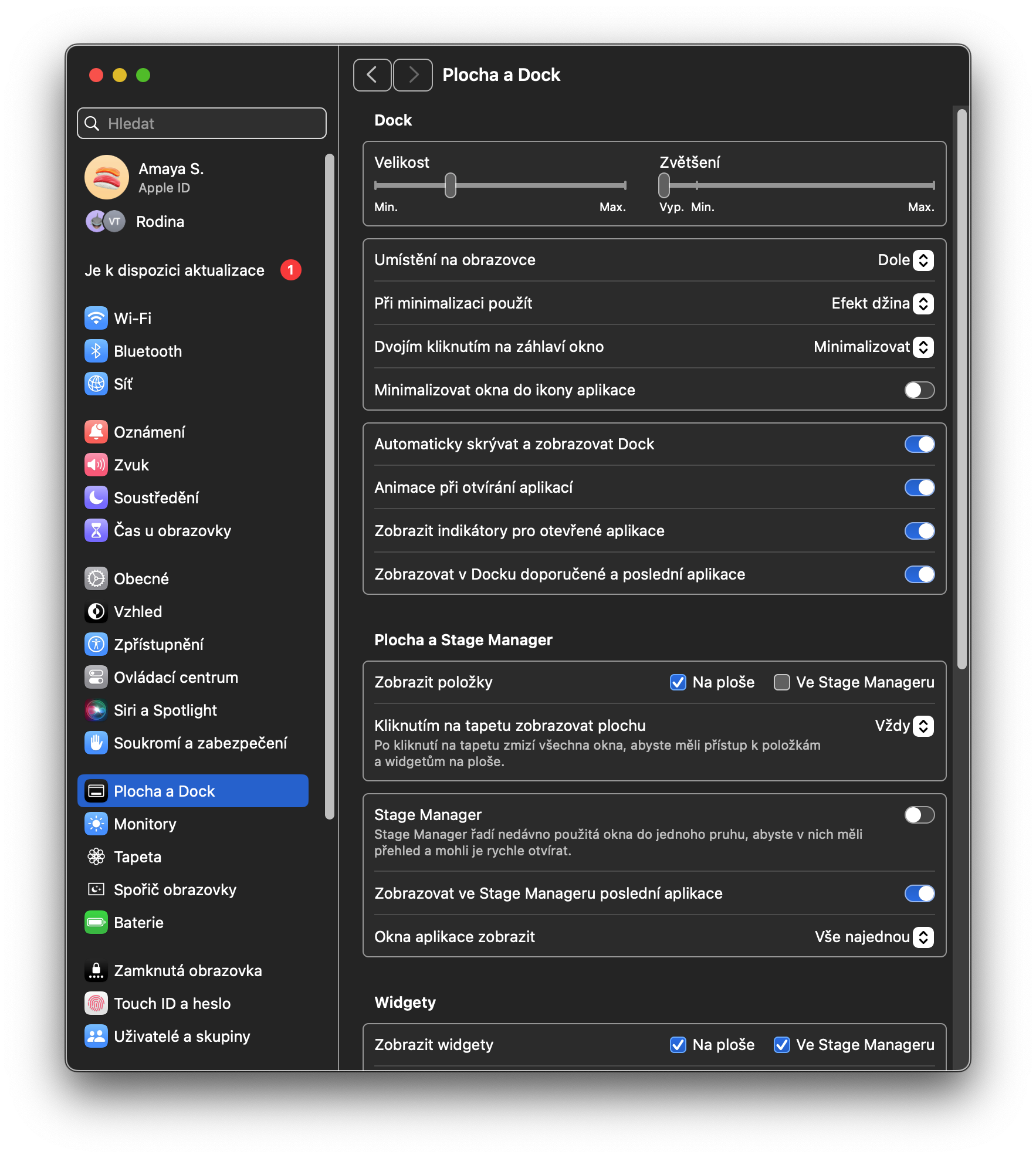Go to Tapeta in the sidebar
1036x1158 pixels.
(x=193, y=857)
